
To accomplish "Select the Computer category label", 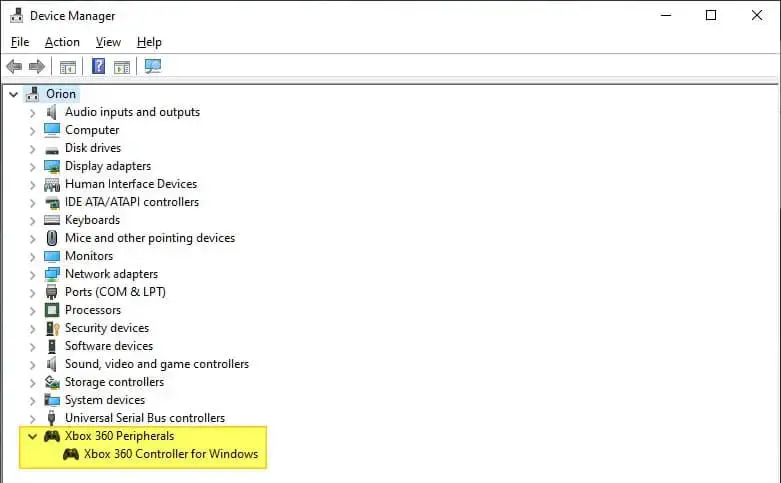I will 92,130.
